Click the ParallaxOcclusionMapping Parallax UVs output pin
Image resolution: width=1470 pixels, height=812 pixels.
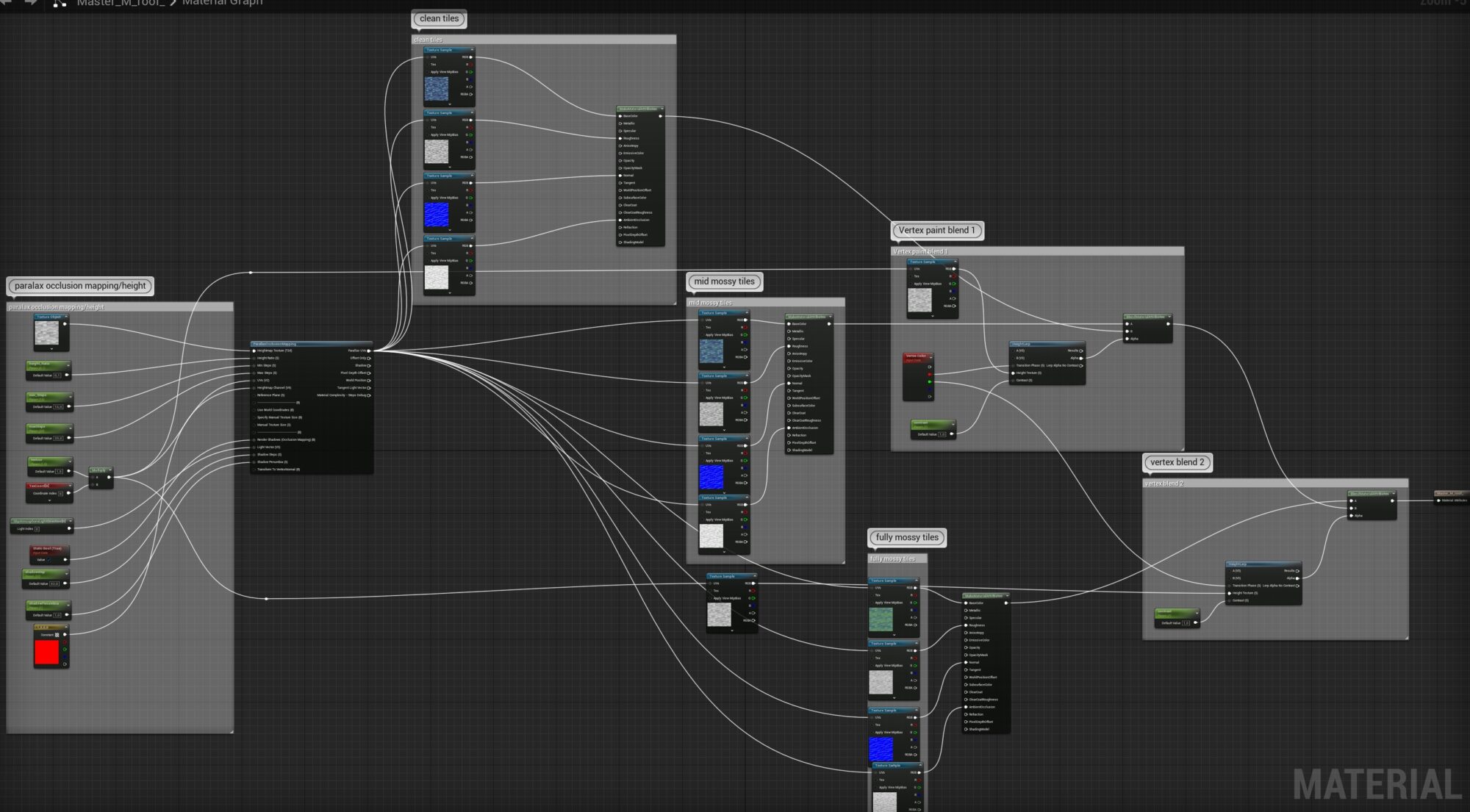click(x=369, y=351)
